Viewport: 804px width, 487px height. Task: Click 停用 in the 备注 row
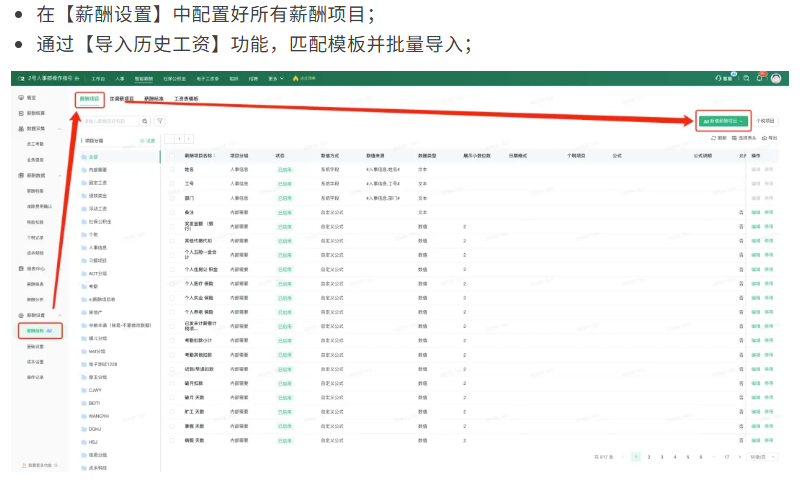tap(769, 212)
